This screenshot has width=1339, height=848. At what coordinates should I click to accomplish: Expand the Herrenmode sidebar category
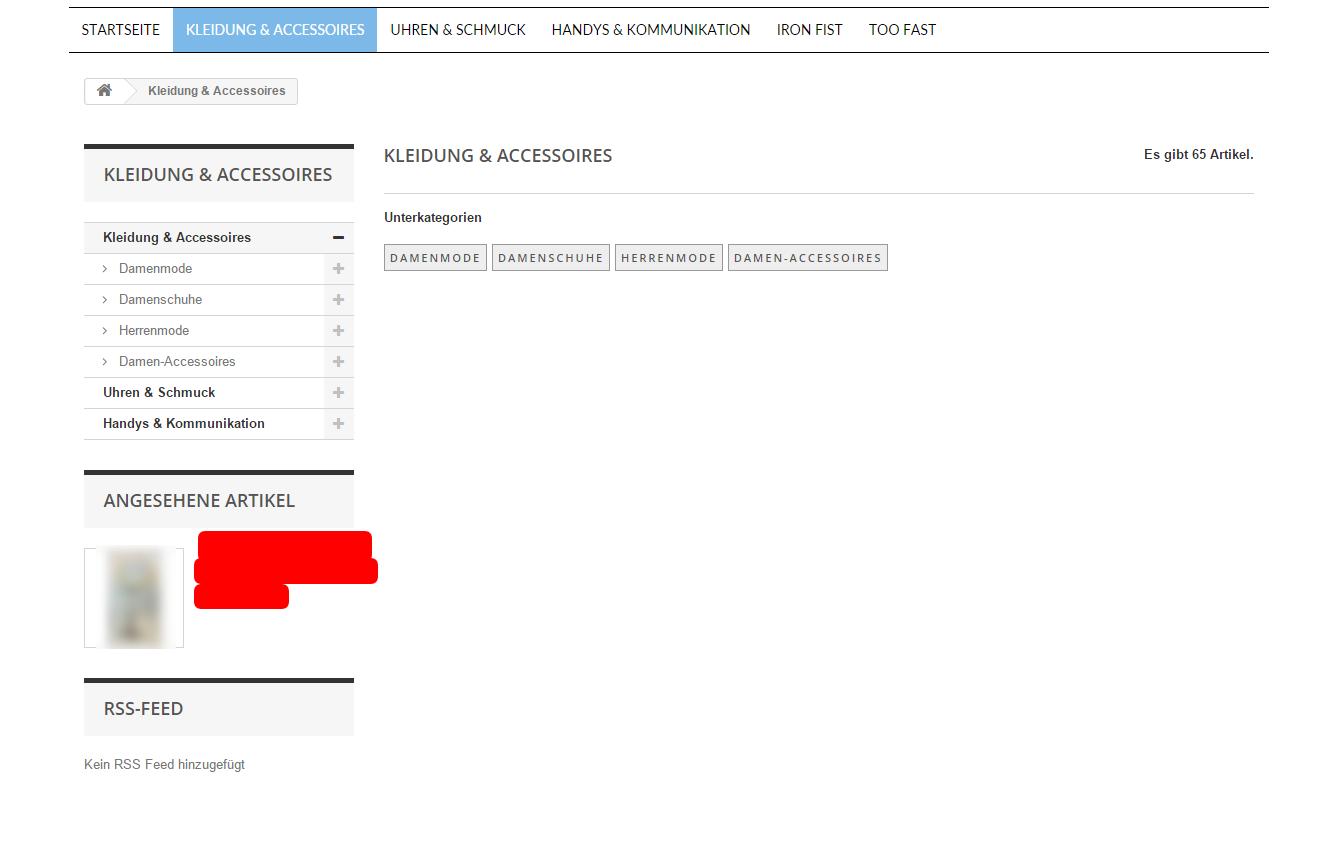pos(338,331)
